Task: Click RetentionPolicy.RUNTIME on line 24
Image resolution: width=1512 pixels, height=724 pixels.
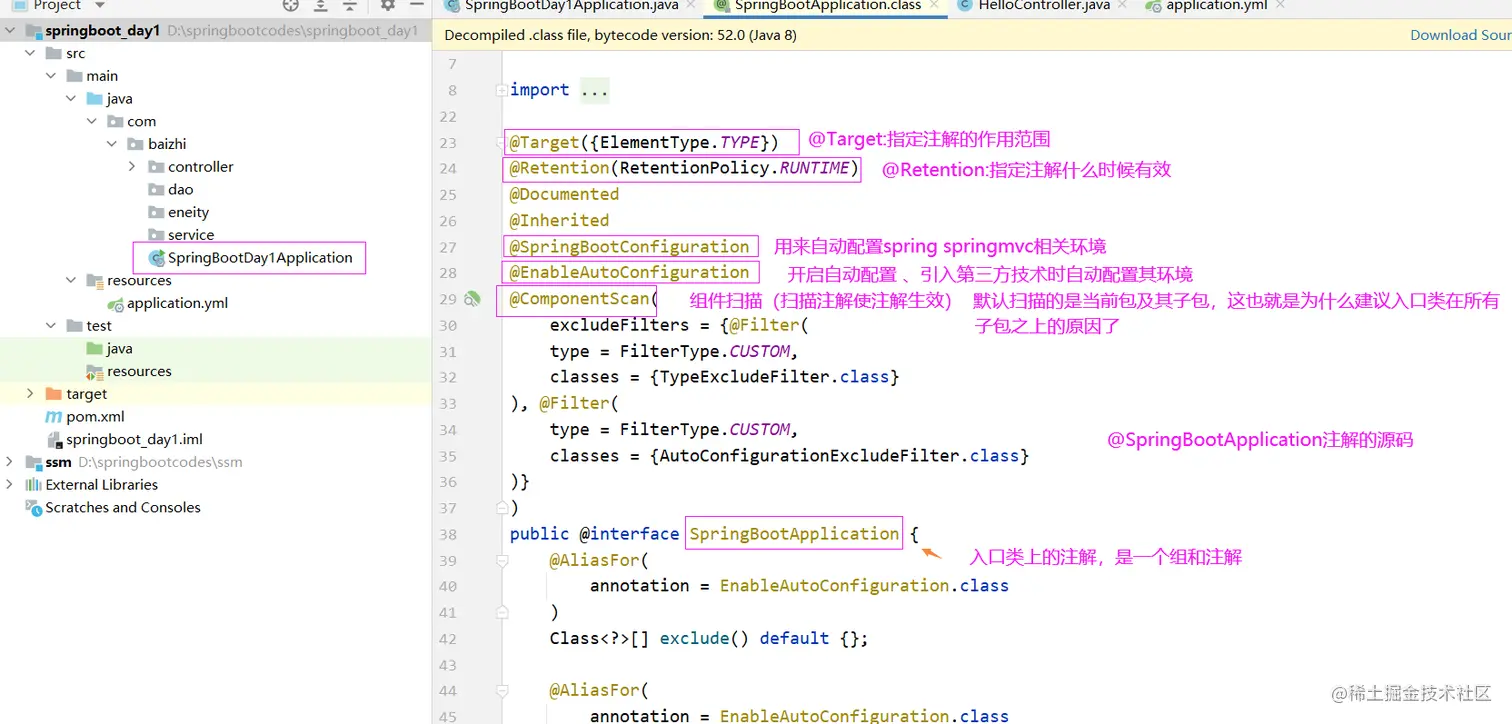Action: [735, 168]
